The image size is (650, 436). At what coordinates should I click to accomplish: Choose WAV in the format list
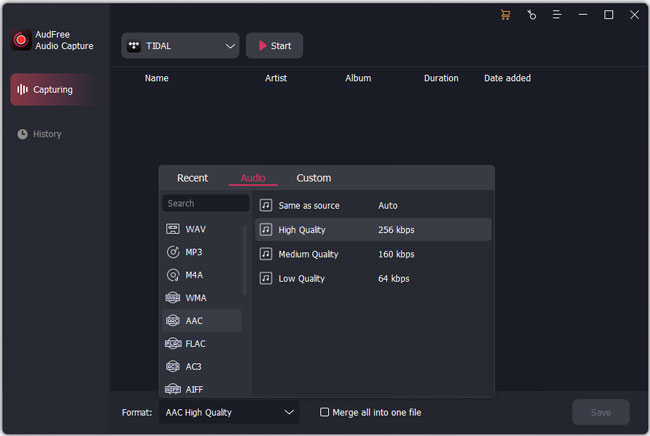click(x=202, y=229)
